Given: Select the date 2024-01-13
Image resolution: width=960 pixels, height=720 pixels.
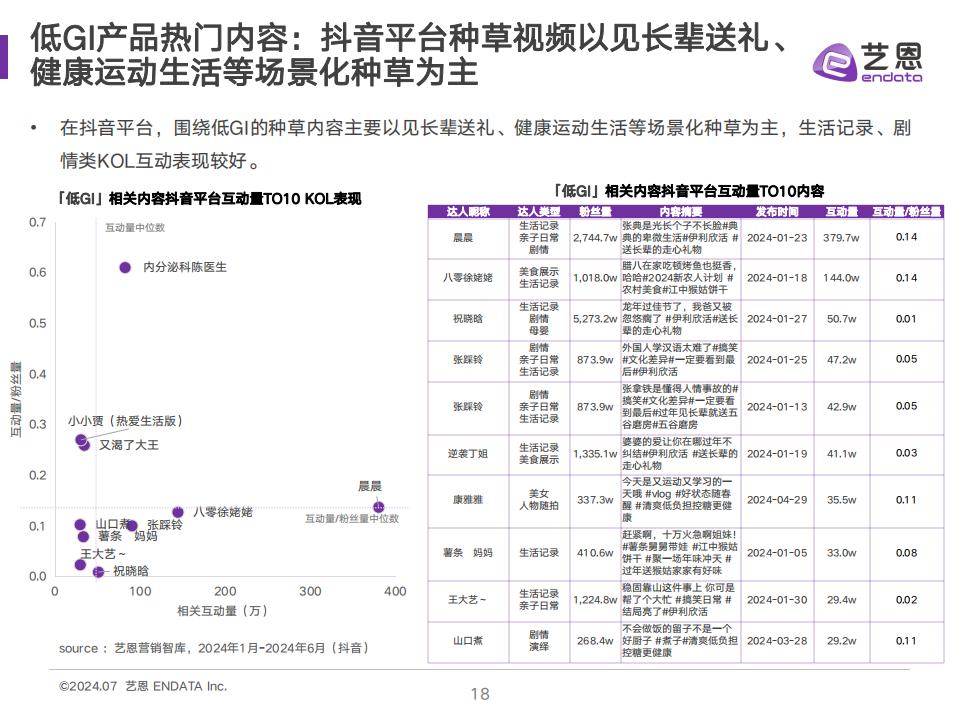Looking at the screenshot, I should tap(777, 407).
